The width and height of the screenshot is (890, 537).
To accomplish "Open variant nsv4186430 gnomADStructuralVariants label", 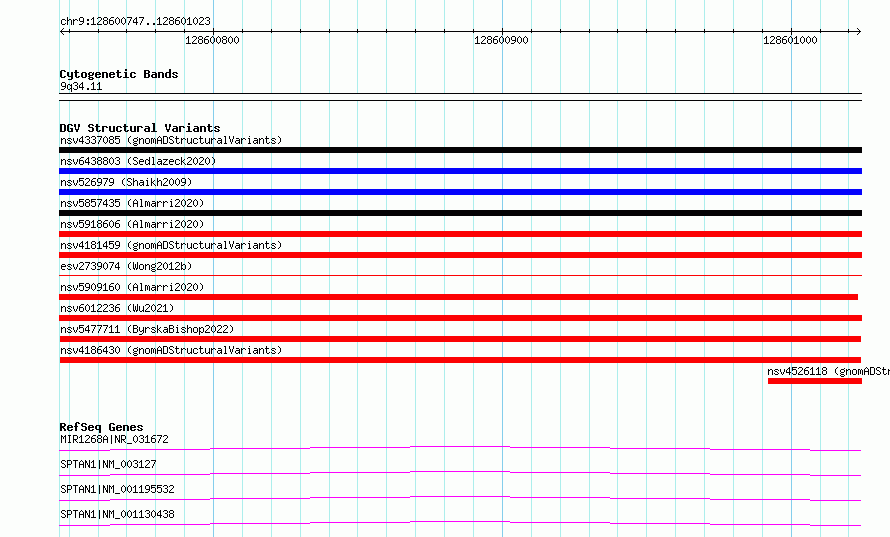I will 171,350.
